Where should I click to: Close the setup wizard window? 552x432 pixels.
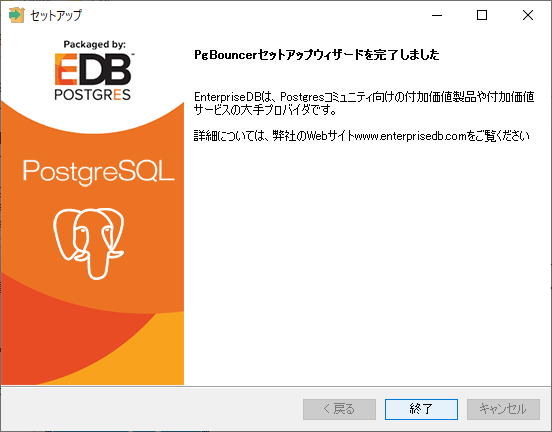(528, 15)
